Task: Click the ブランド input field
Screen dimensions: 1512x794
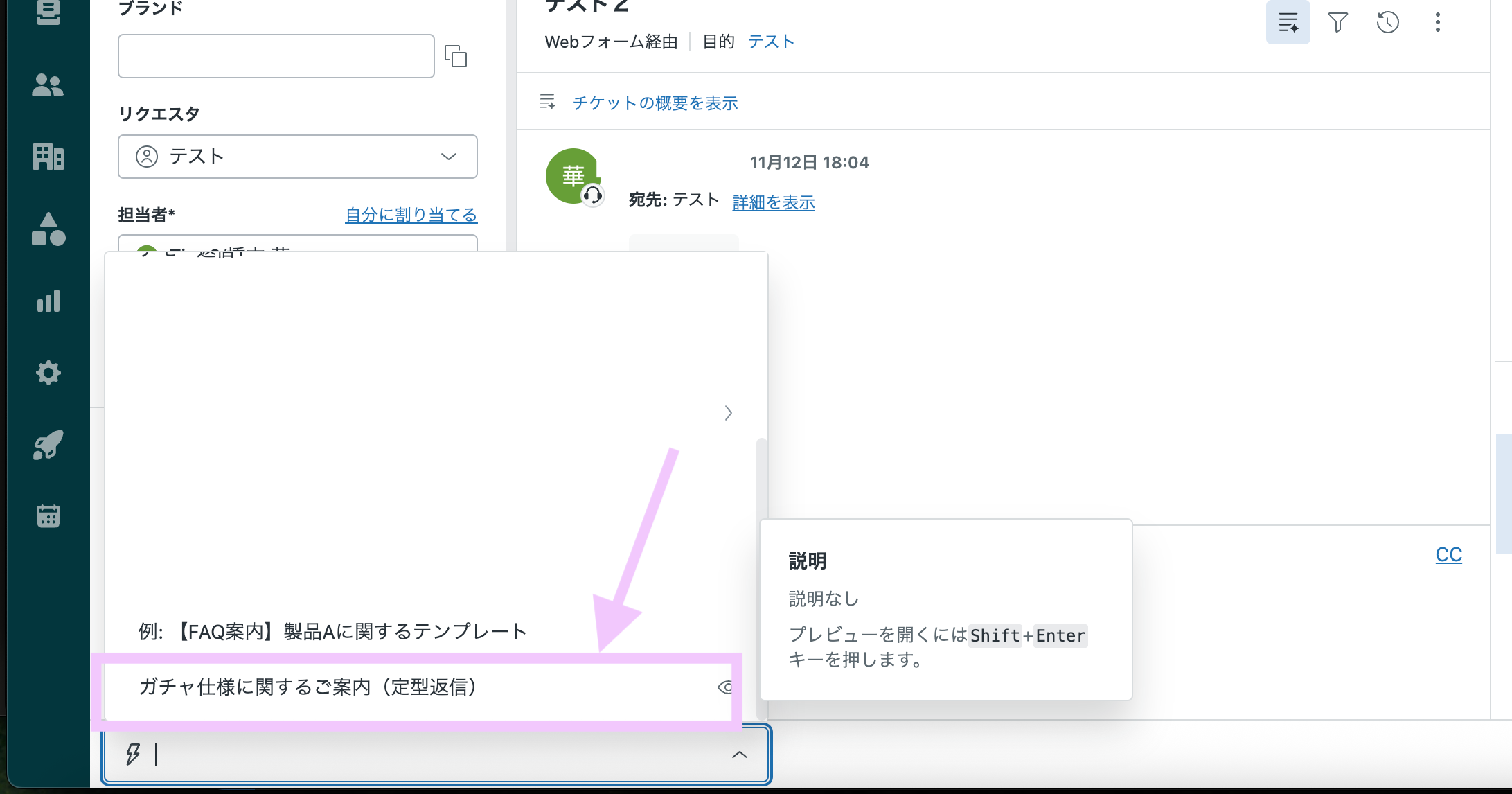Action: tap(276, 56)
